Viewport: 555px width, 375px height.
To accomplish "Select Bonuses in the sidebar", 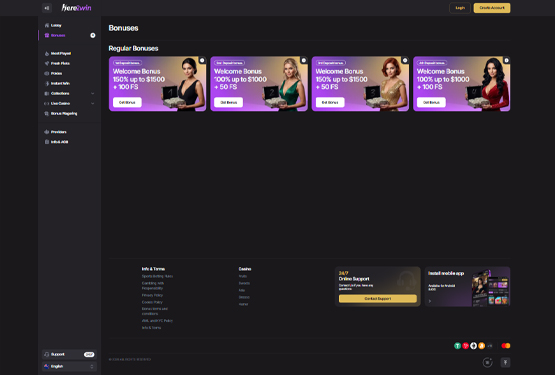I will point(58,35).
